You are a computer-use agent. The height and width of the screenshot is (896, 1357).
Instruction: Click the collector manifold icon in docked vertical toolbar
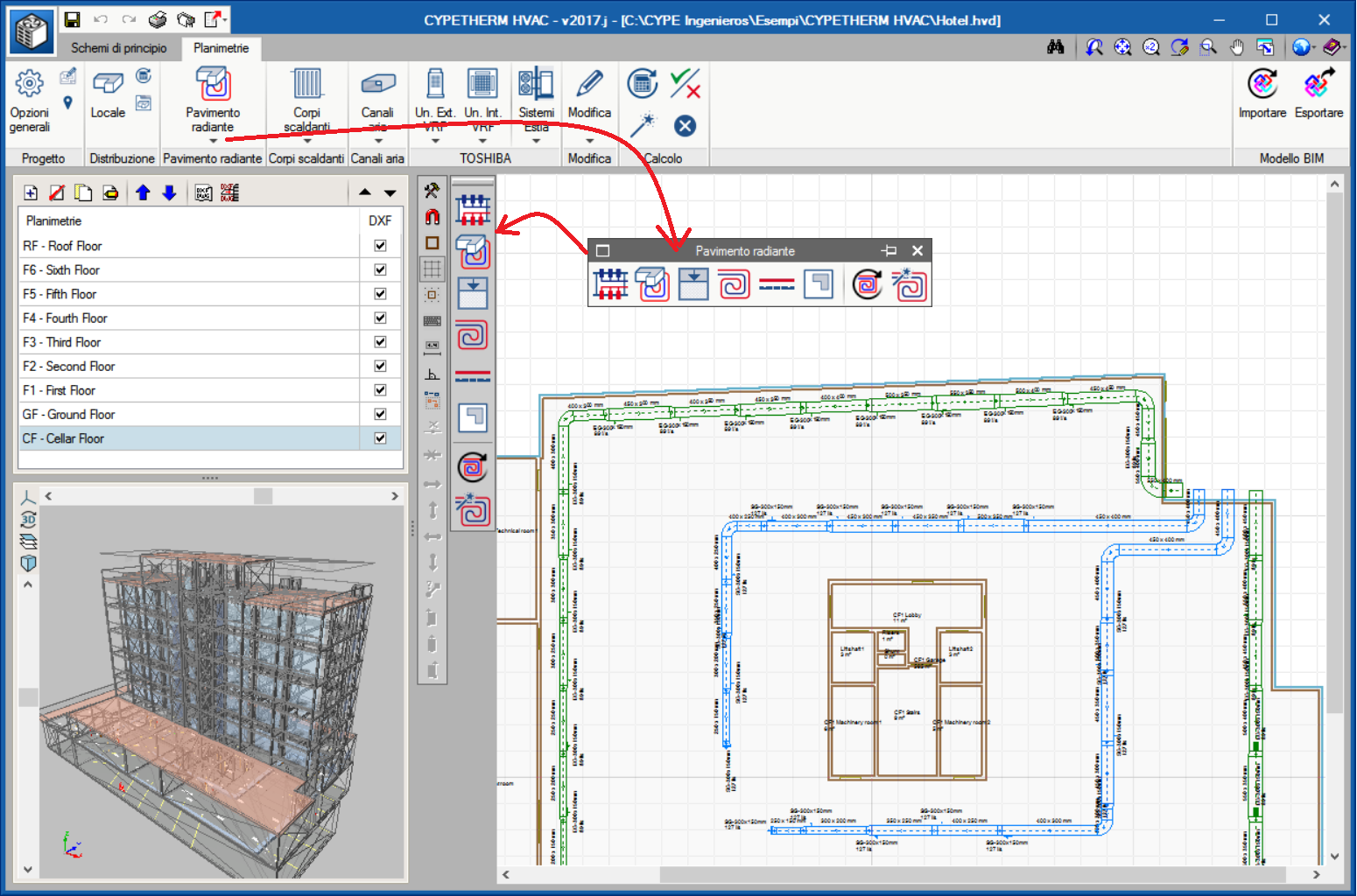[x=473, y=210]
